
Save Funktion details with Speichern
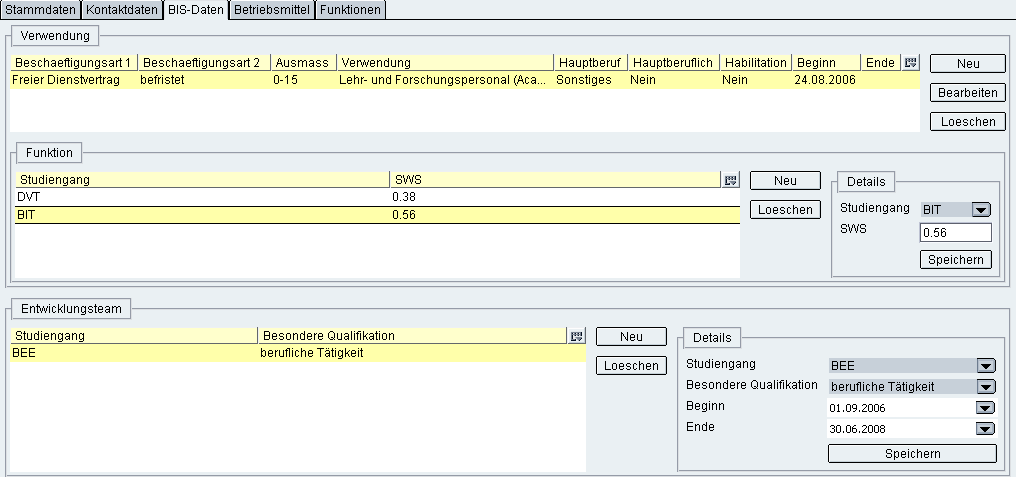pyautogui.click(x=955, y=260)
